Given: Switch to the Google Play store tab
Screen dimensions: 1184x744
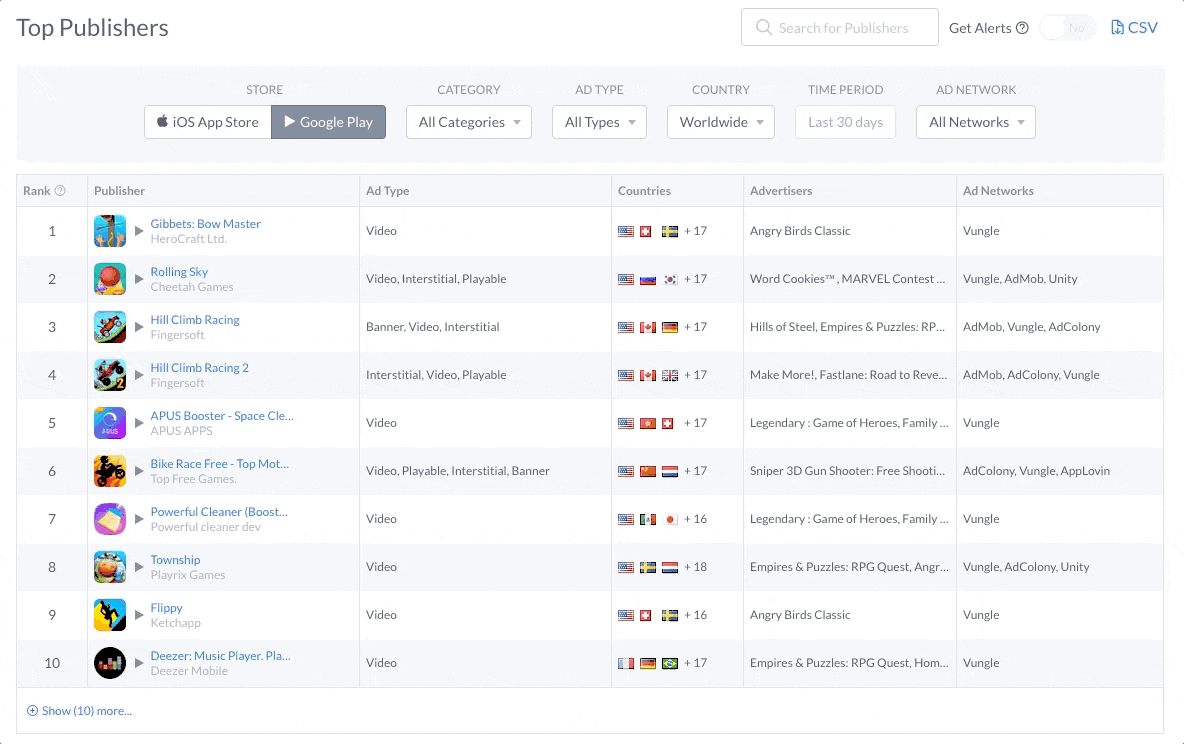Looking at the screenshot, I should [328, 122].
